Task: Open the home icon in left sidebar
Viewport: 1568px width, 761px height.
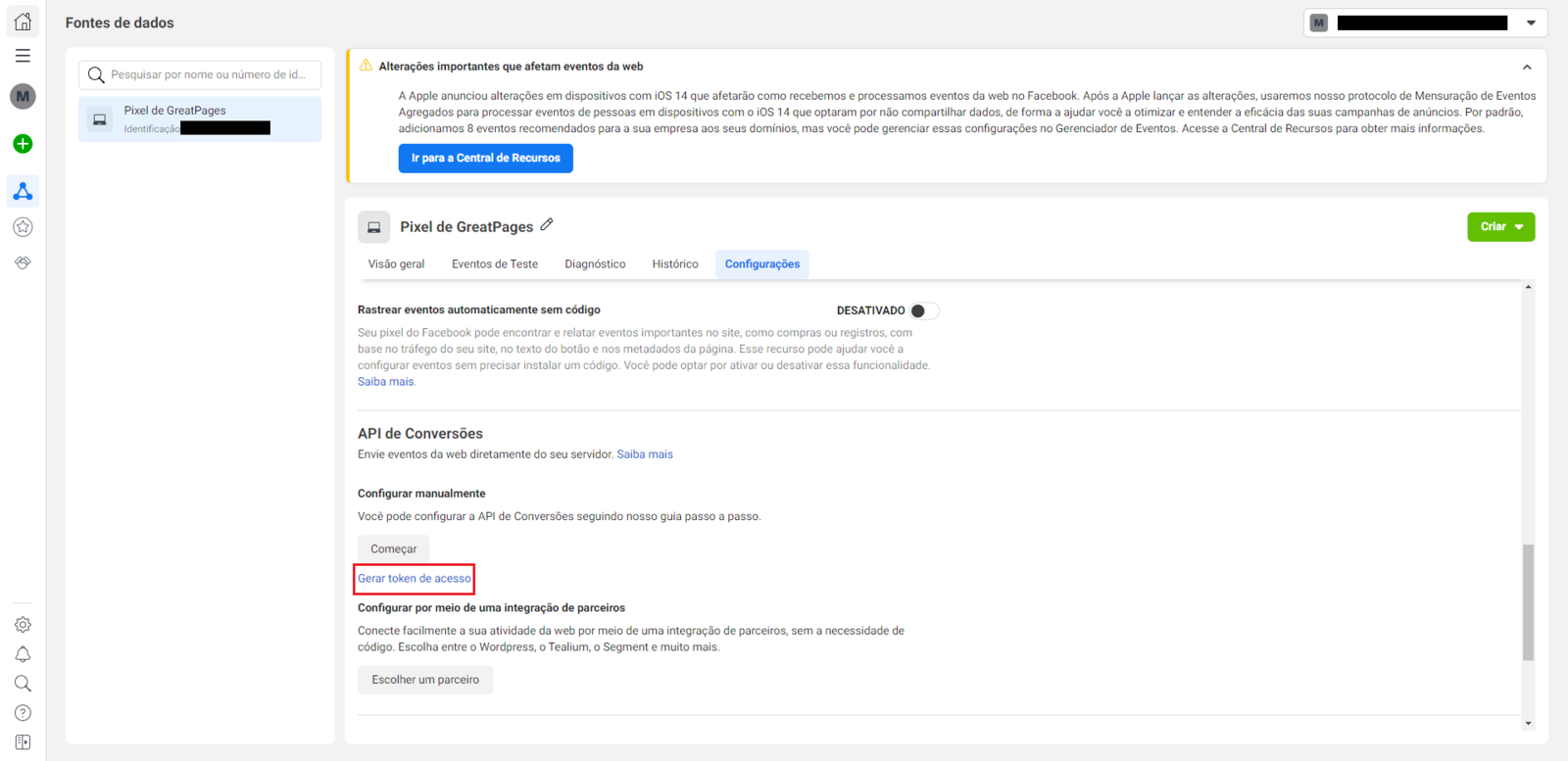Action: pyautogui.click(x=23, y=21)
